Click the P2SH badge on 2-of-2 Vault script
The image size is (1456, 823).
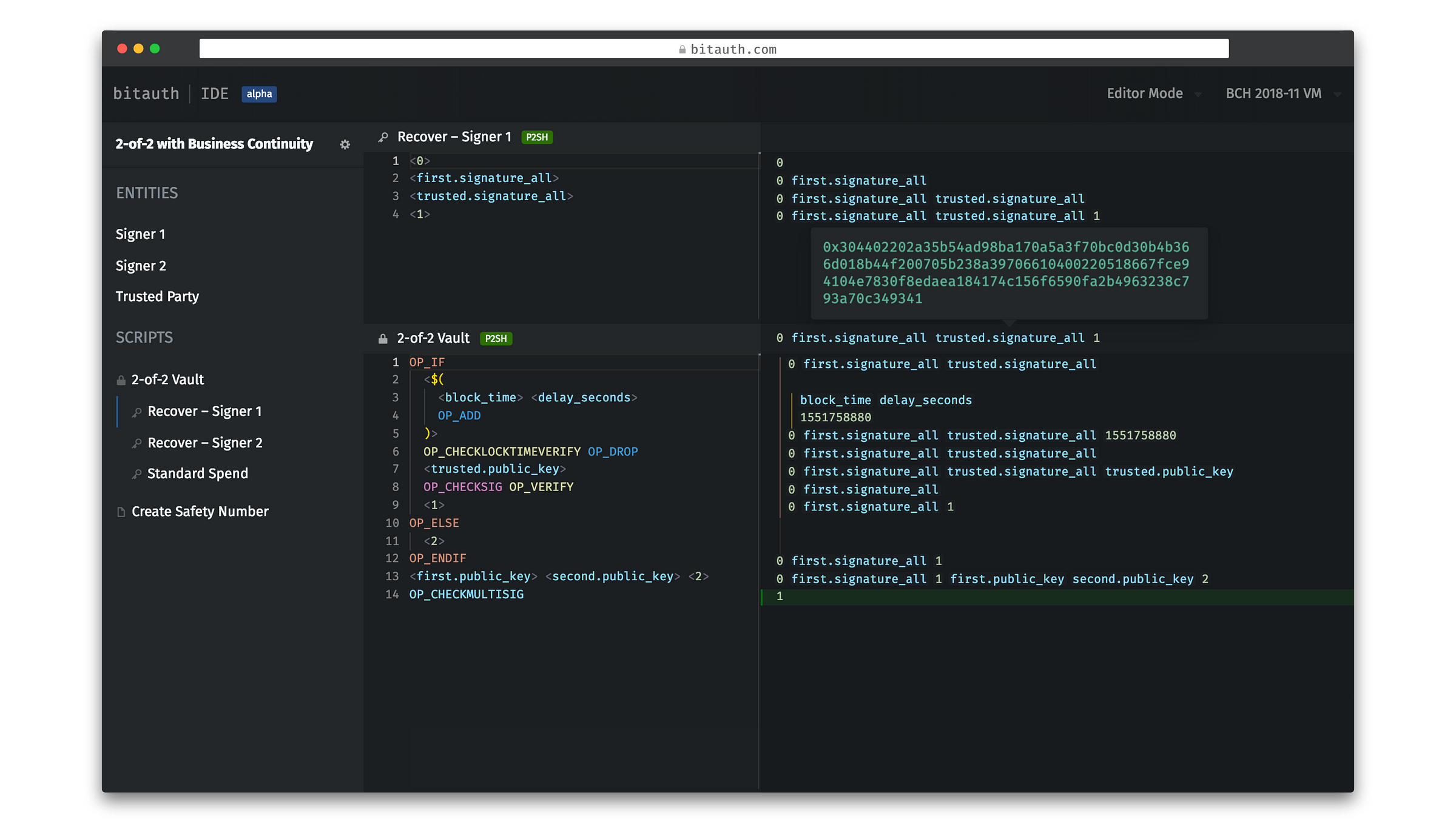click(497, 338)
